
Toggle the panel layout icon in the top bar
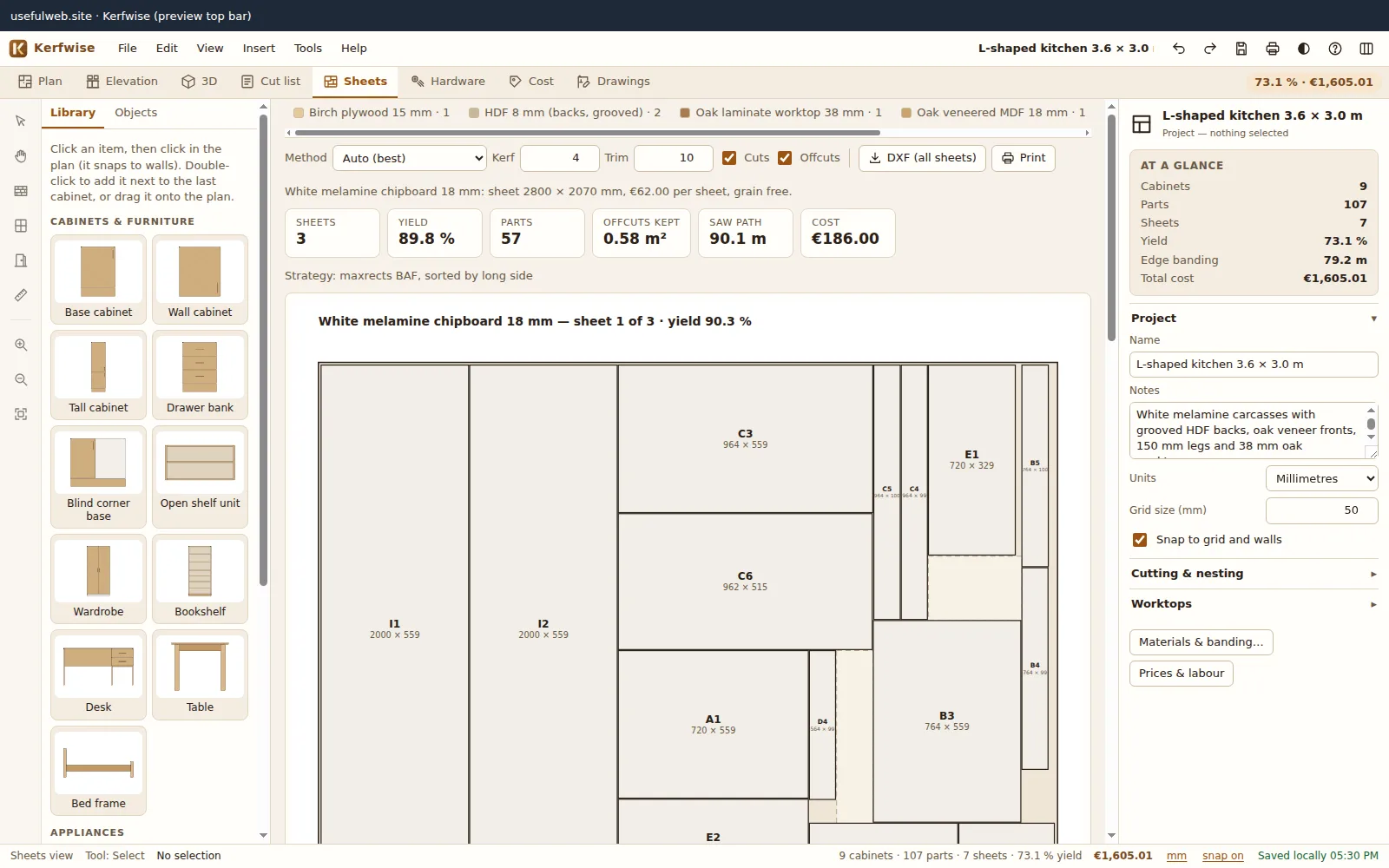1366,49
